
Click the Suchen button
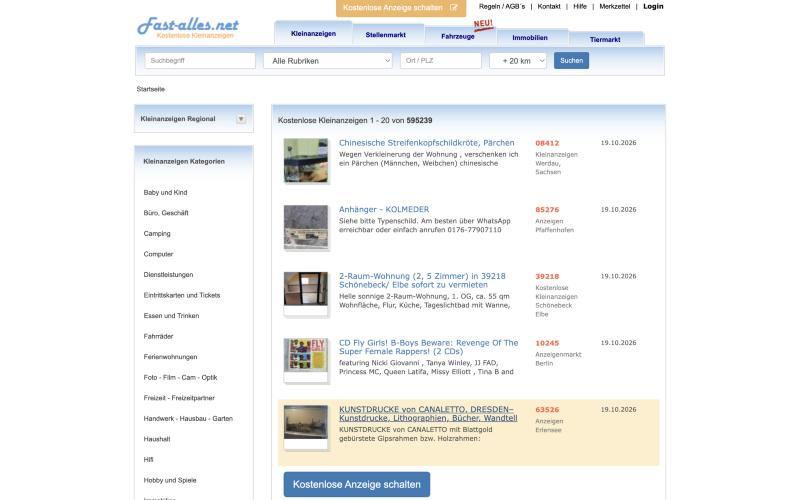click(571, 60)
